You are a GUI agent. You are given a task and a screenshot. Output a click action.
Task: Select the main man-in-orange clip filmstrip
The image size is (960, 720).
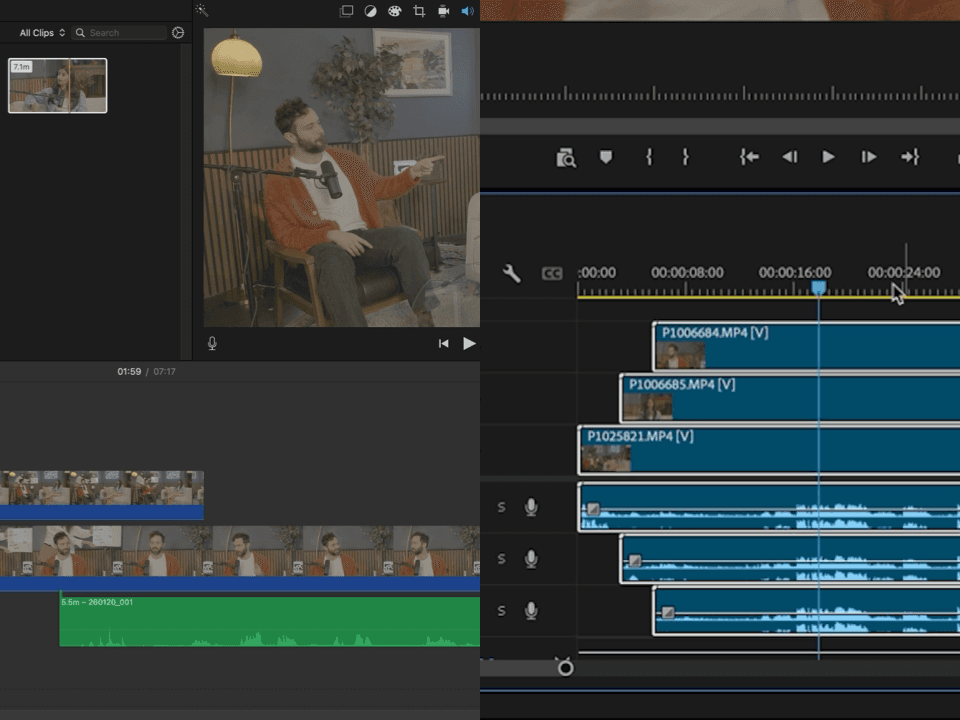240,558
